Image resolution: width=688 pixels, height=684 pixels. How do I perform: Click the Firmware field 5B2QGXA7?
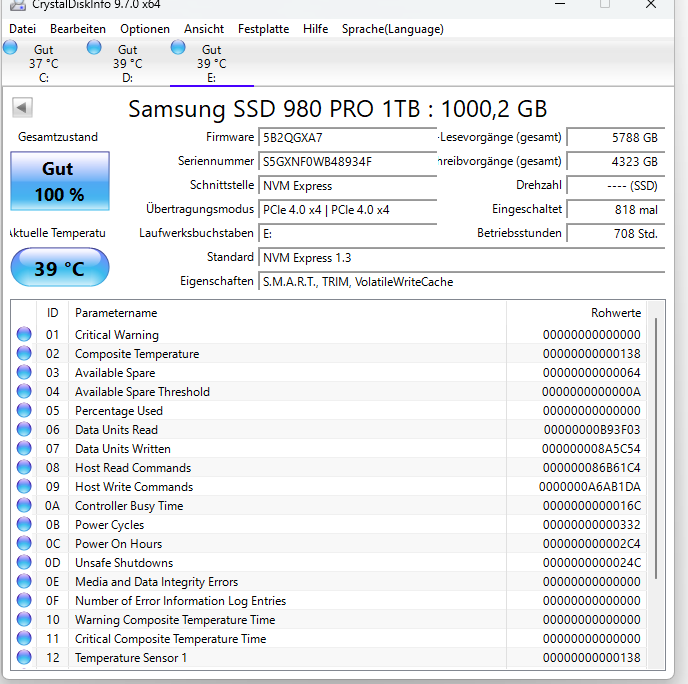pyautogui.click(x=348, y=138)
